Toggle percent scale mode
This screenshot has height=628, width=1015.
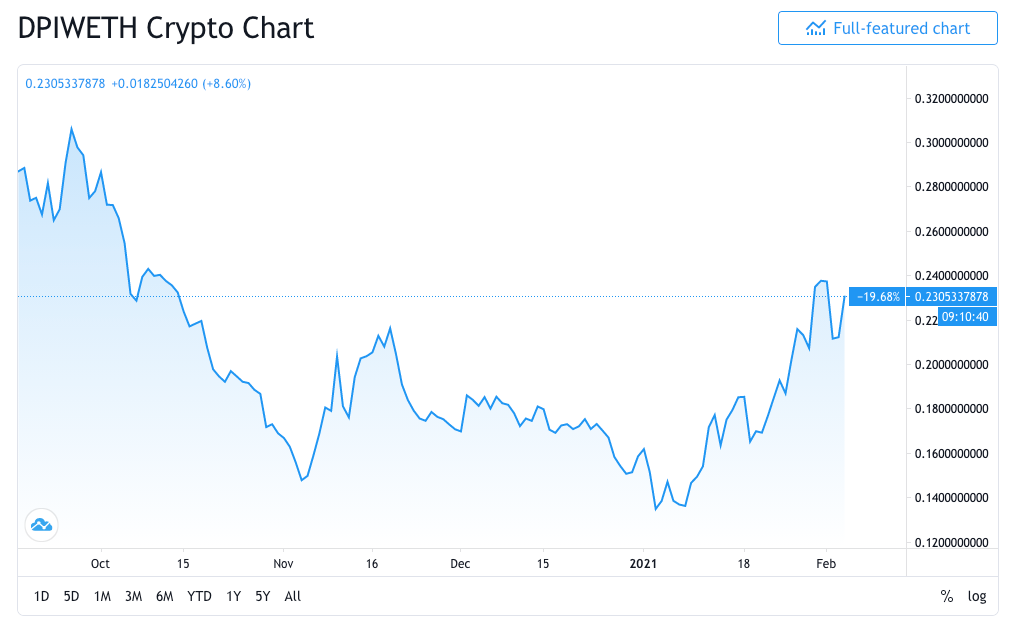(x=946, y=596)
